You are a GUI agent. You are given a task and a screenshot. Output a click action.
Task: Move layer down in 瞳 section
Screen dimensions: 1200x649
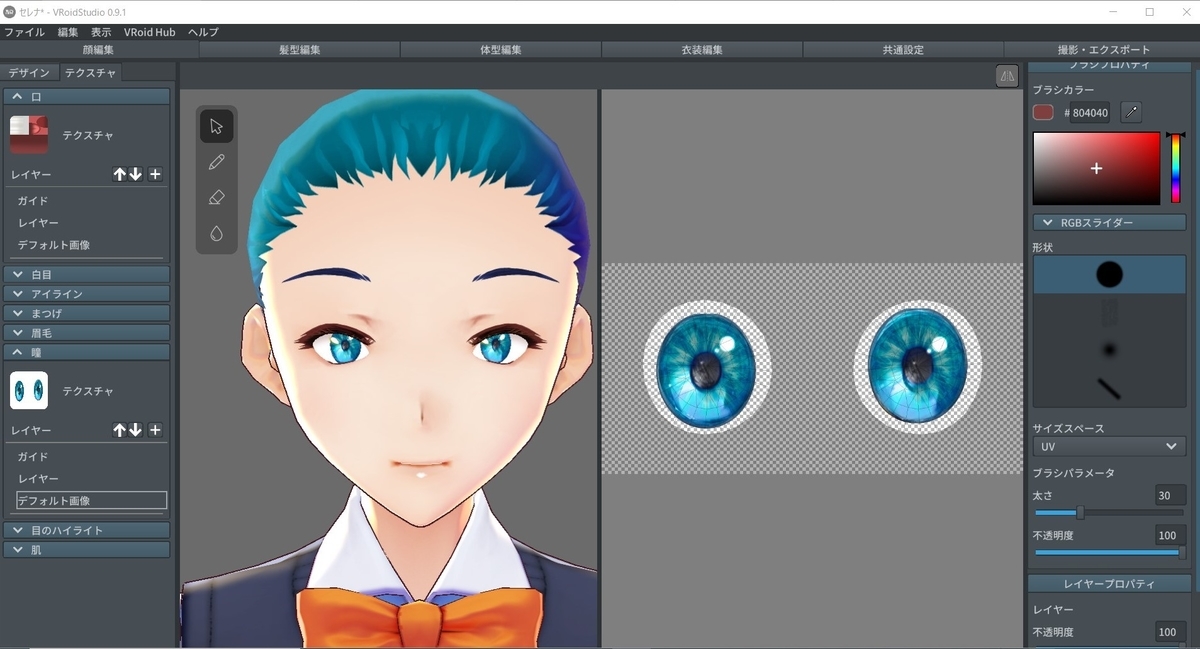pyautogui.click(x=135, y=430)
